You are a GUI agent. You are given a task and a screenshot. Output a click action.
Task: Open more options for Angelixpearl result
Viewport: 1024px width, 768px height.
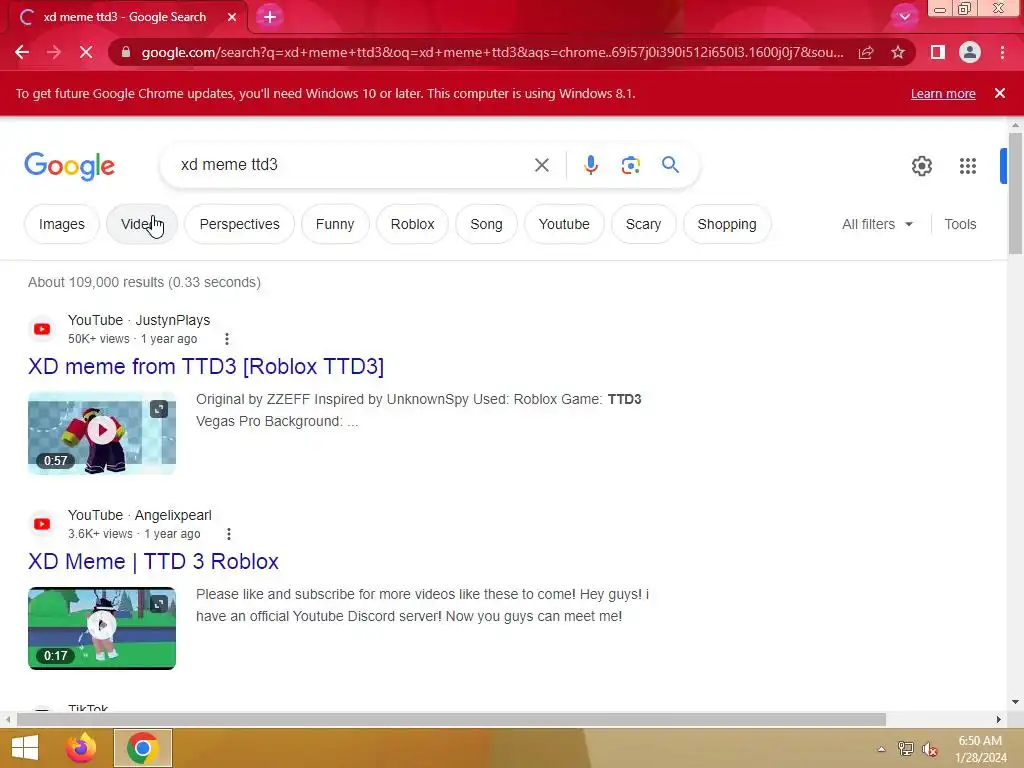229,534
